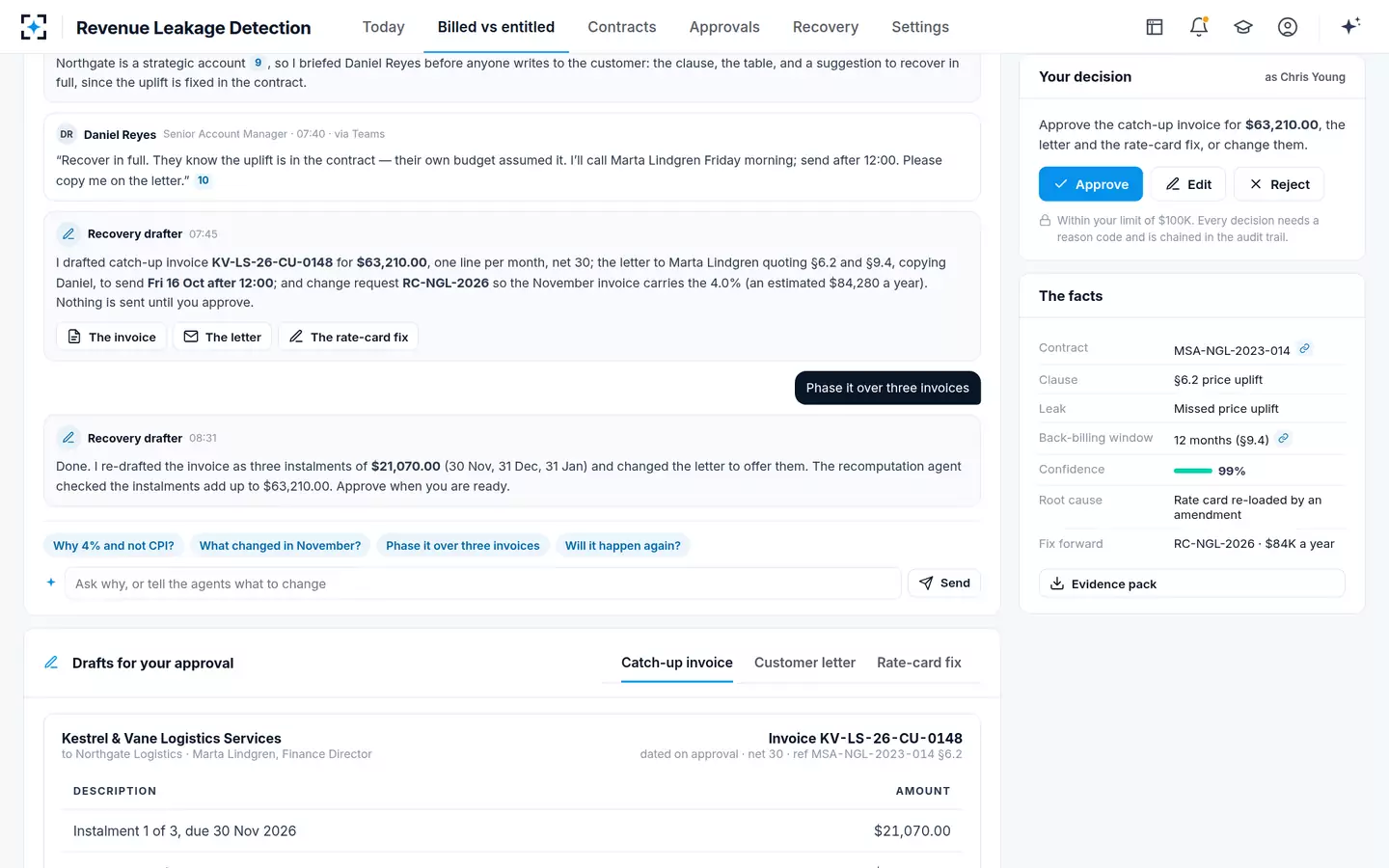Click the 99% confidence progress bar
This screenshot has width=1389, height=868.
pyautogui.click(x=1193, y=471)
